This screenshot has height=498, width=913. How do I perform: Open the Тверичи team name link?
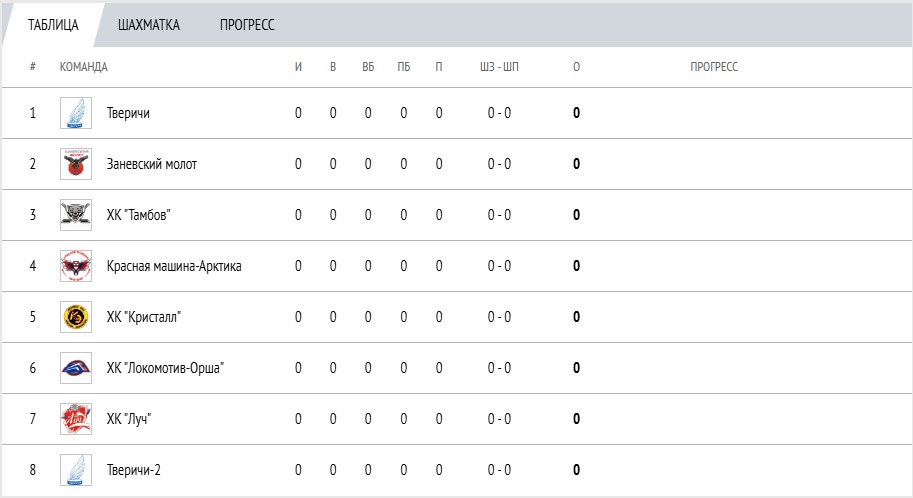tap(128, 113)
